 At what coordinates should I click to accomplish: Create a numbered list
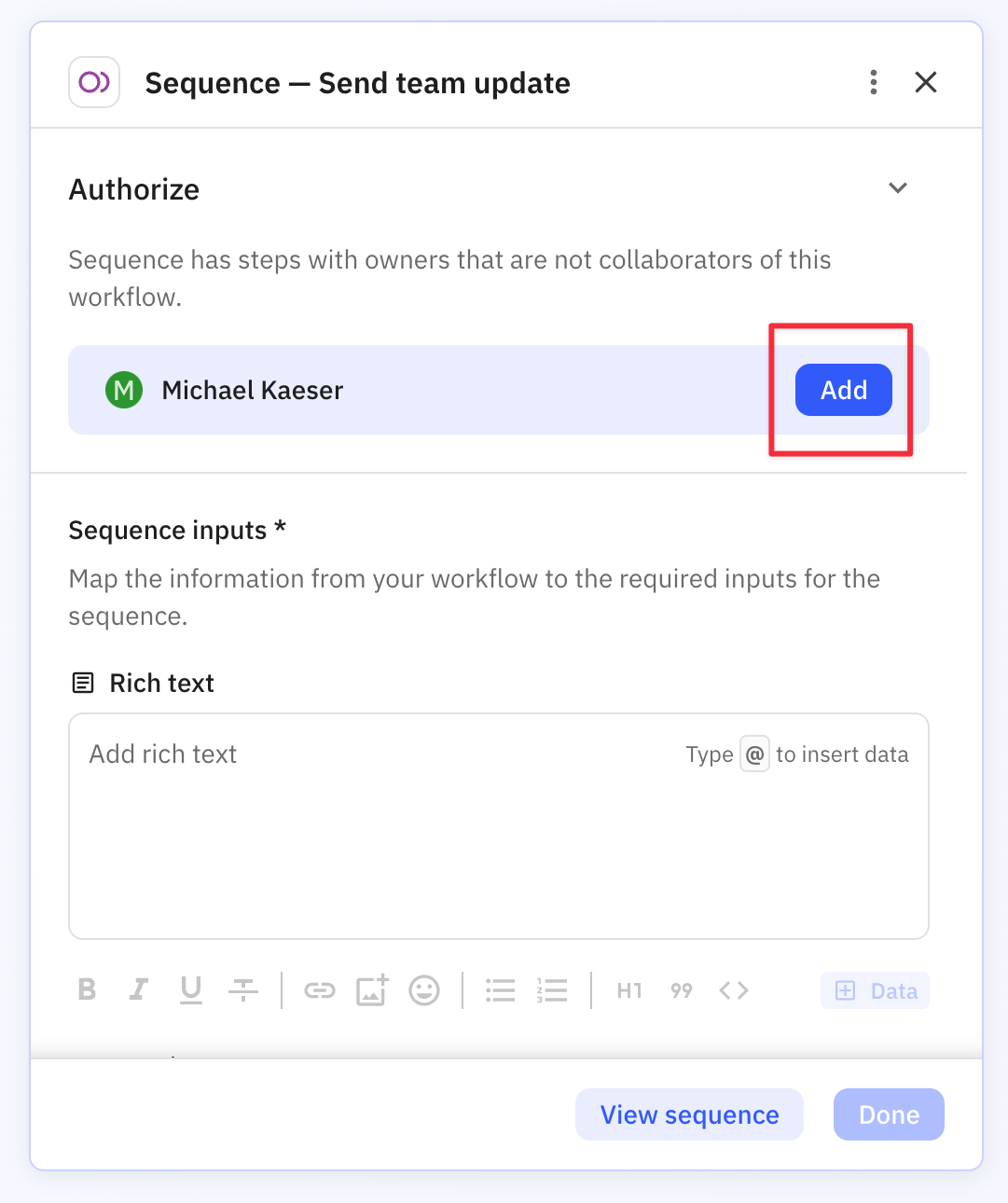[553, 990]
